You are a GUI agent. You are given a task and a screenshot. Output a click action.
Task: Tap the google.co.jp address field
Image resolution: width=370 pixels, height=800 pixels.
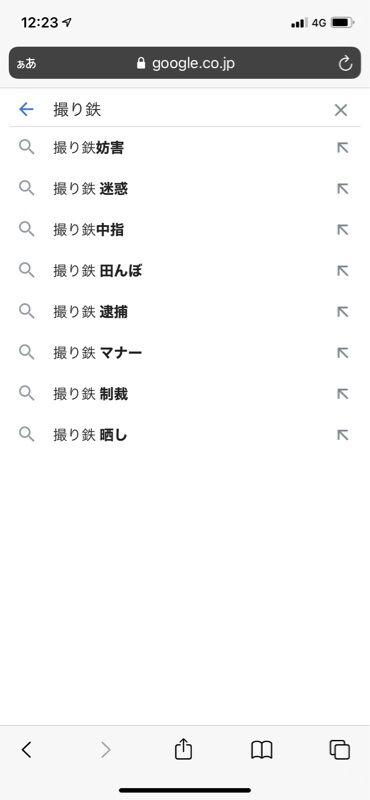(185, 63)
